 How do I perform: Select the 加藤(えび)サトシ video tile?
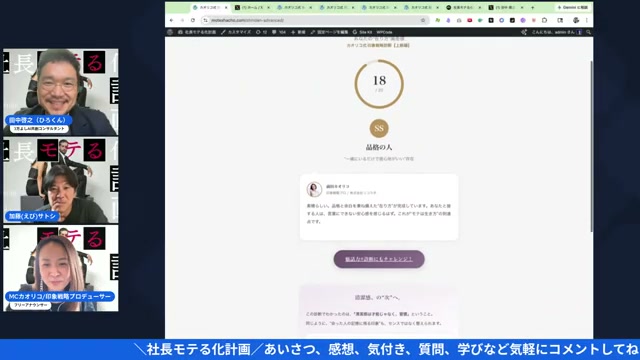61,180
